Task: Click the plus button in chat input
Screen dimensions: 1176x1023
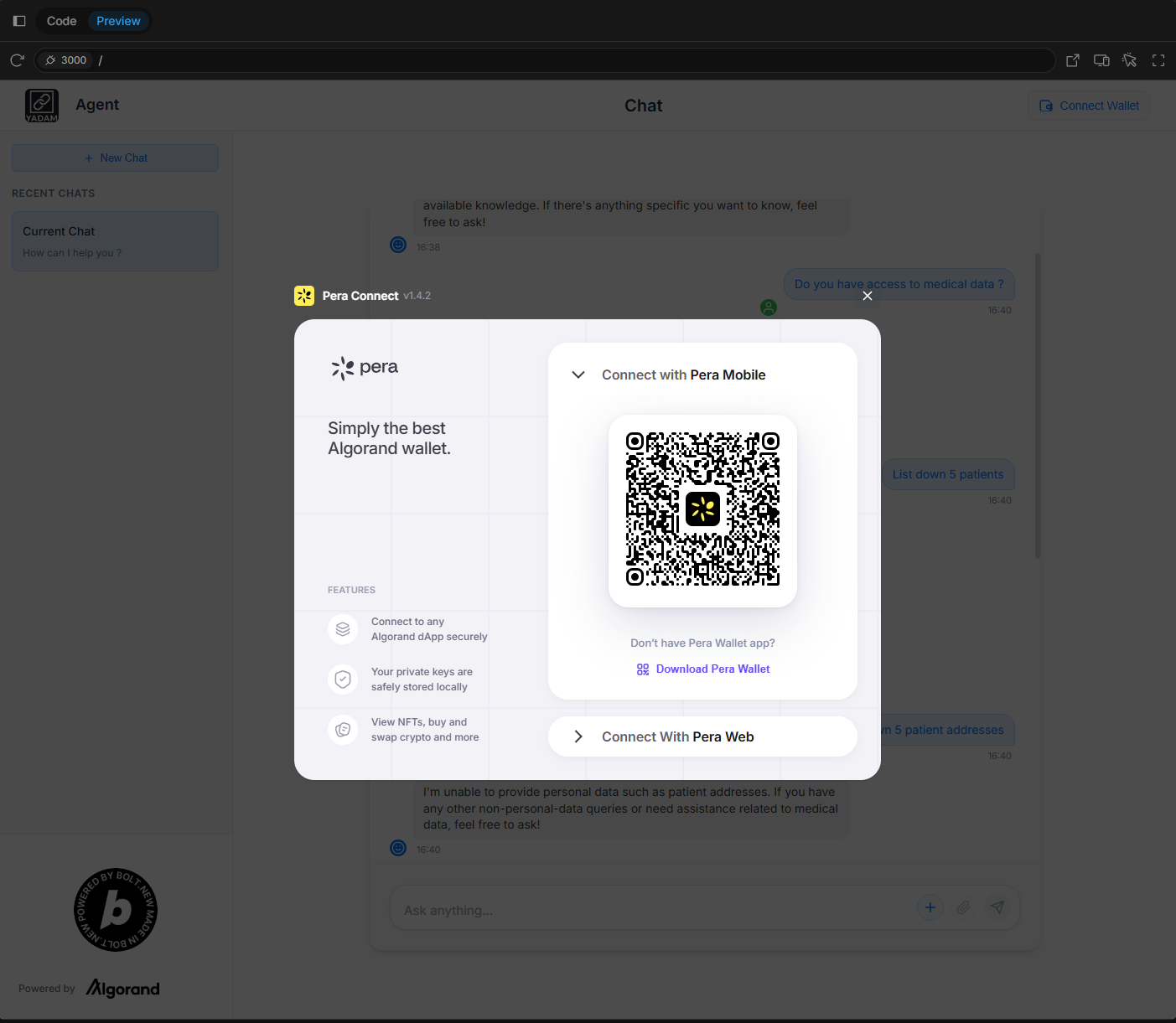Action: tap(930, 907)
